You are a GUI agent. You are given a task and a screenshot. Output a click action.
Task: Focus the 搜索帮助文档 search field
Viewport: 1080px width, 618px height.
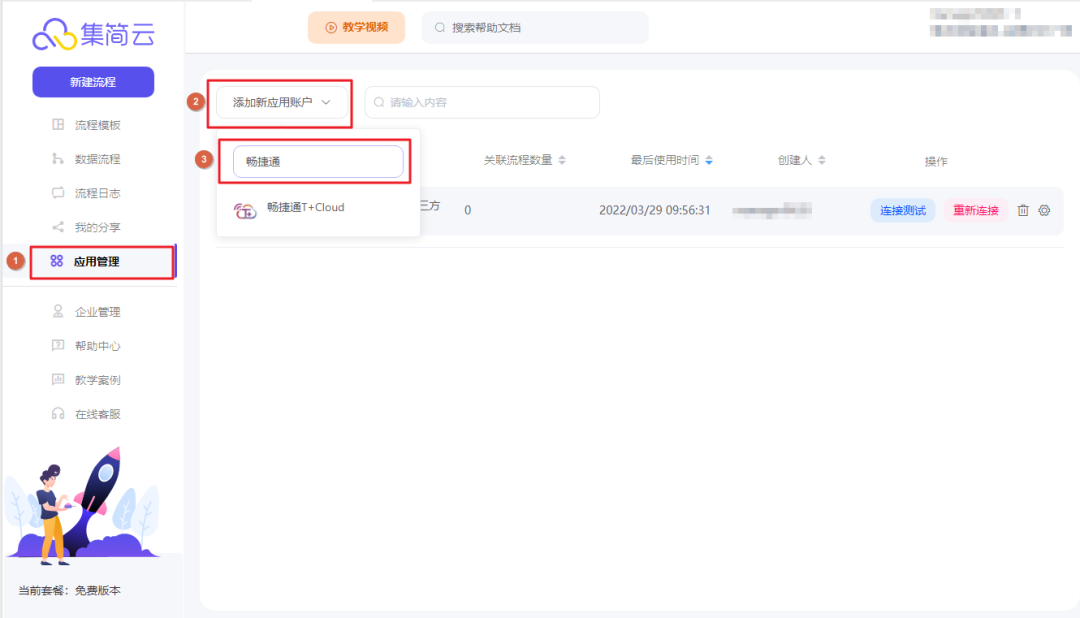(534, 28)
